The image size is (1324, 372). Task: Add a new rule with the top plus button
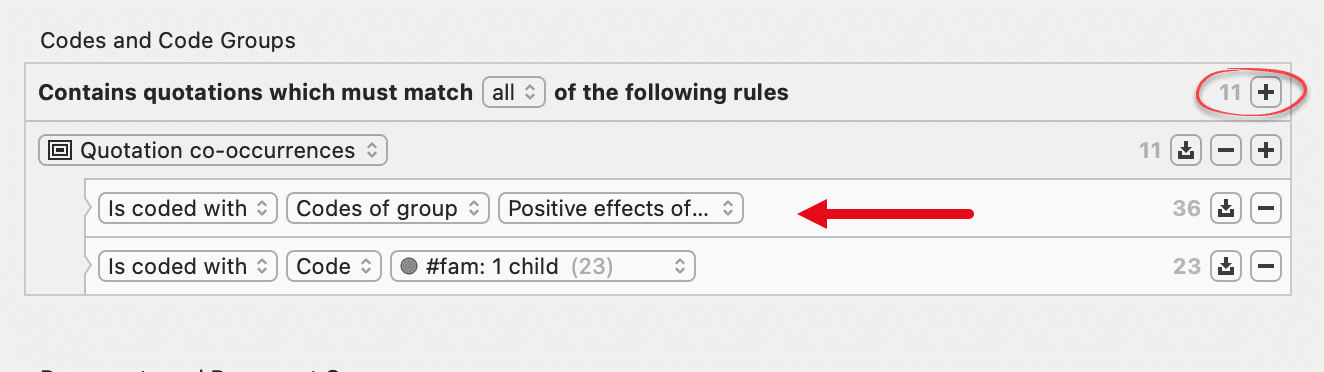tap(1266, 93)
